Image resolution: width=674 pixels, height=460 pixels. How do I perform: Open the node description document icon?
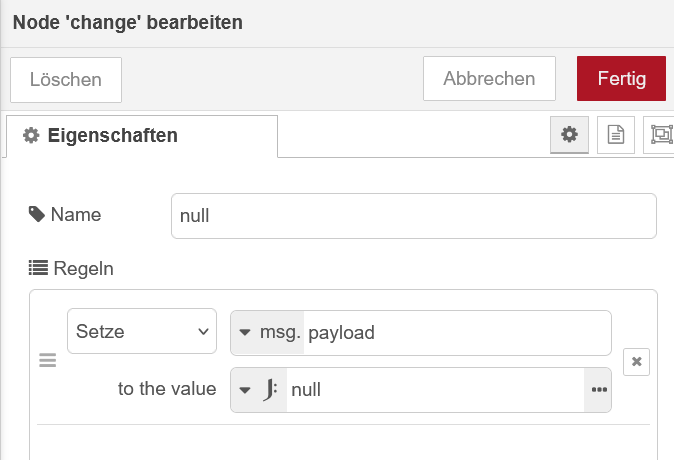point(616,135)
